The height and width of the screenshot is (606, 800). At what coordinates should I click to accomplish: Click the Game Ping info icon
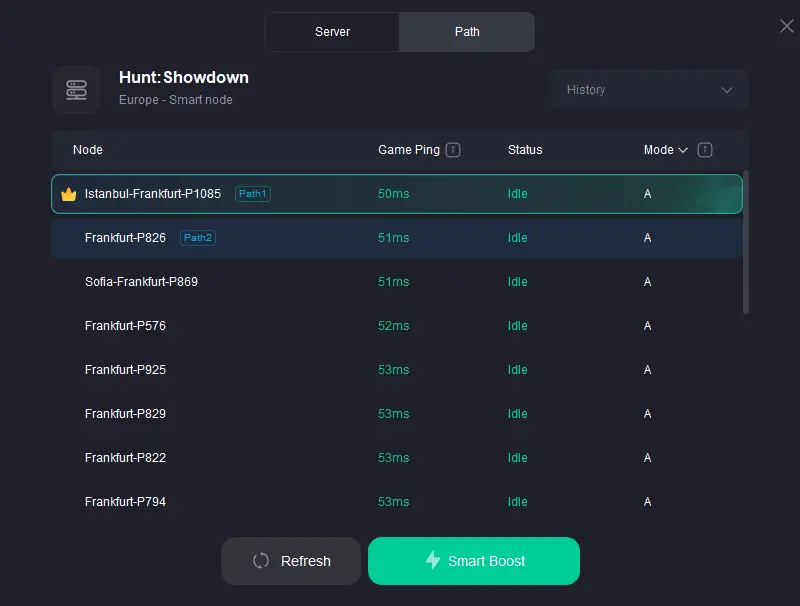pyautogui.click(x=453, y=150)
